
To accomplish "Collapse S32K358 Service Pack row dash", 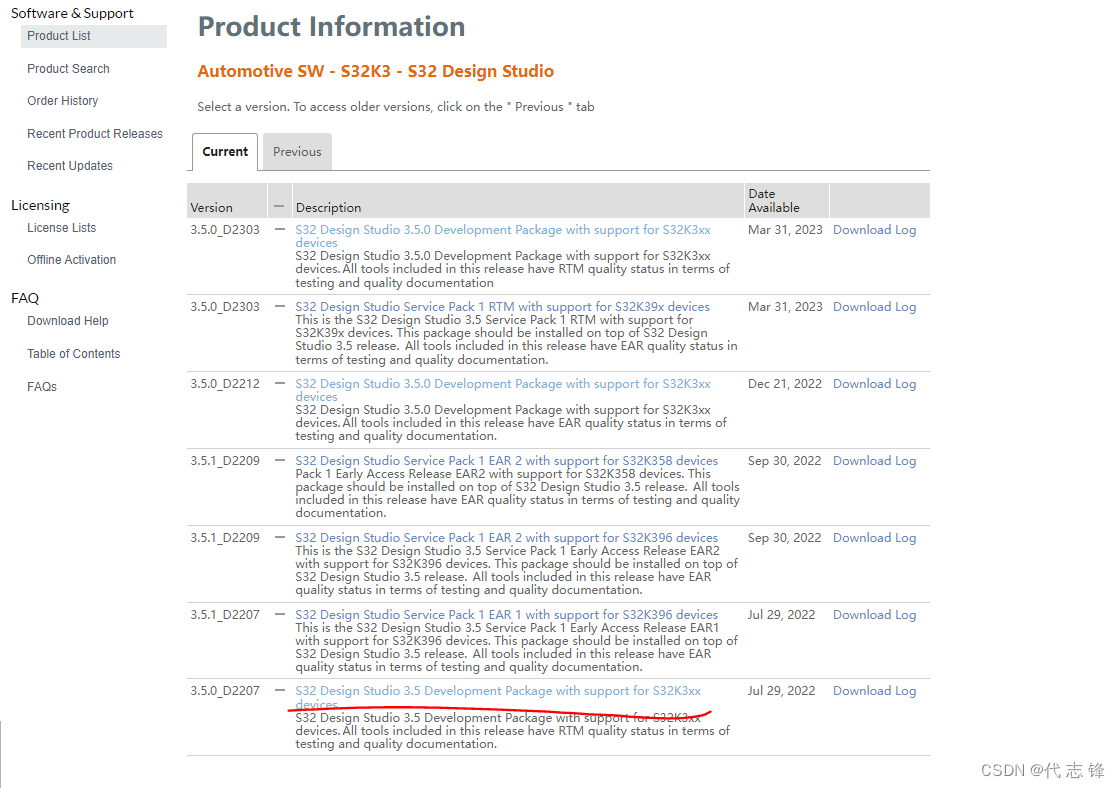I will 279,461.
